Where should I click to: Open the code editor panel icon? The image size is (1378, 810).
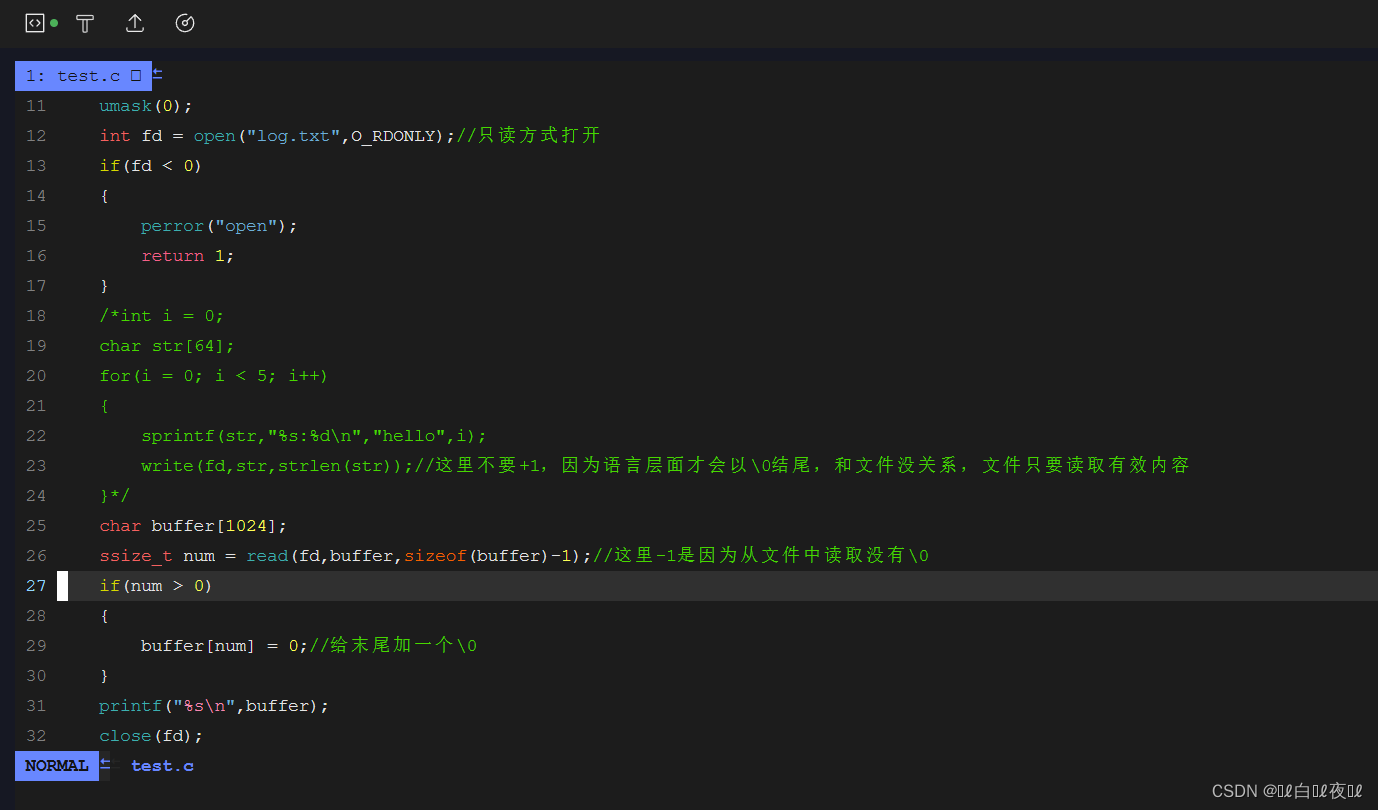(35, 23)
